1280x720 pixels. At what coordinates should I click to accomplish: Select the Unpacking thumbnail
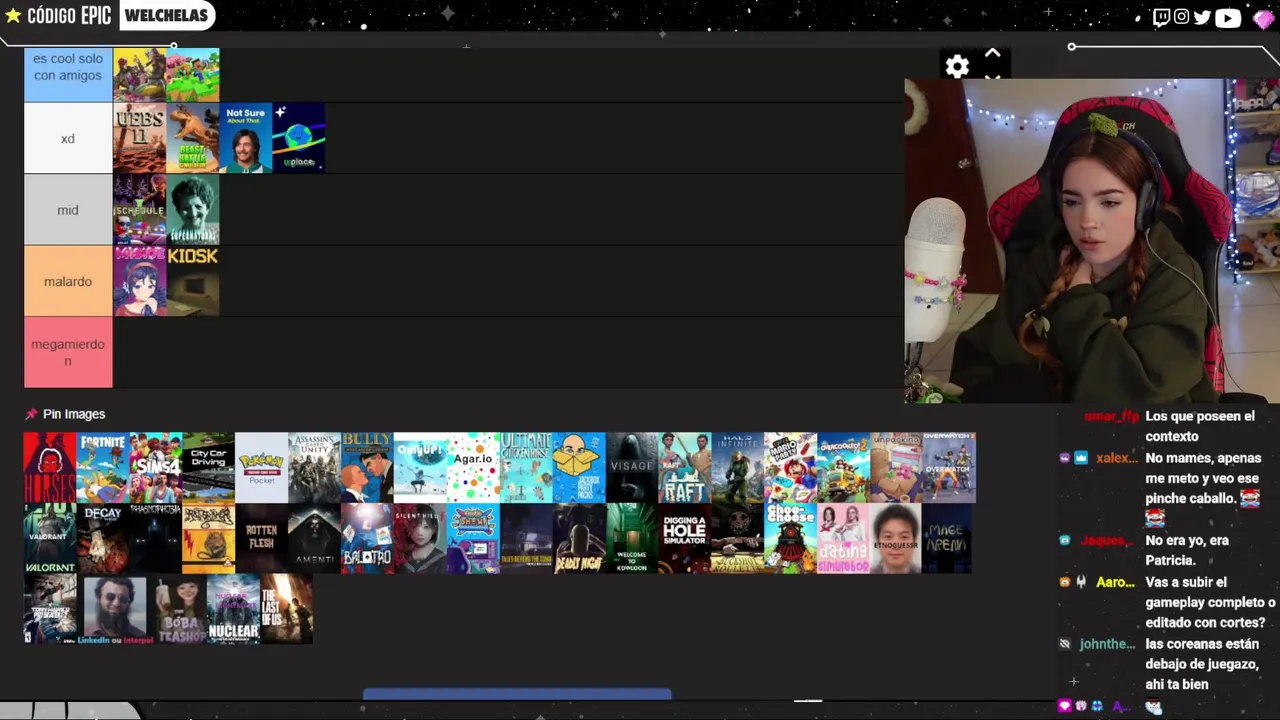pyautogui.click(x=896, y=467)
